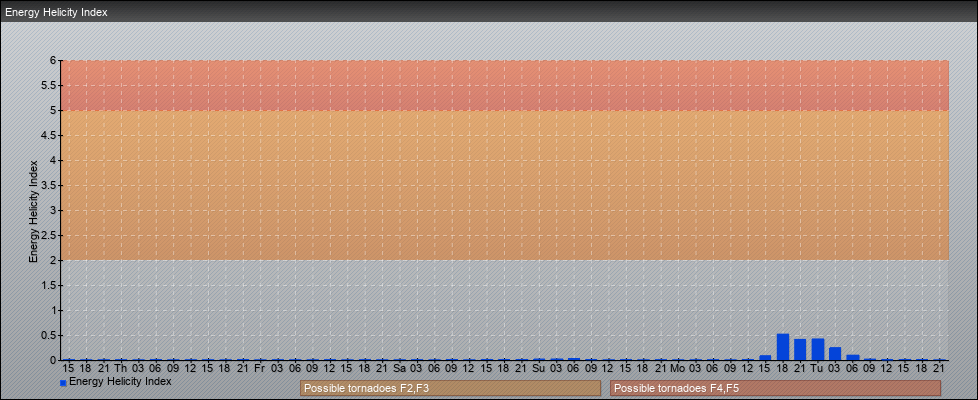The height and width of the screenshot is (400, 978).
Task: Click the blue Energy Helicity Index legend square
Action: click(63, 383)
